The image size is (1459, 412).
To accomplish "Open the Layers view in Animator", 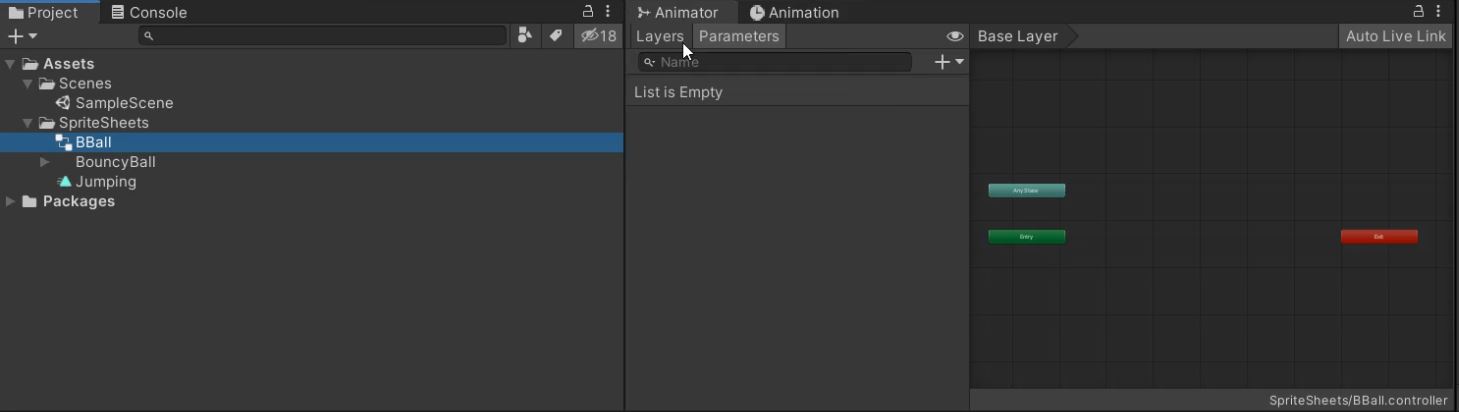I will (659, 36).
